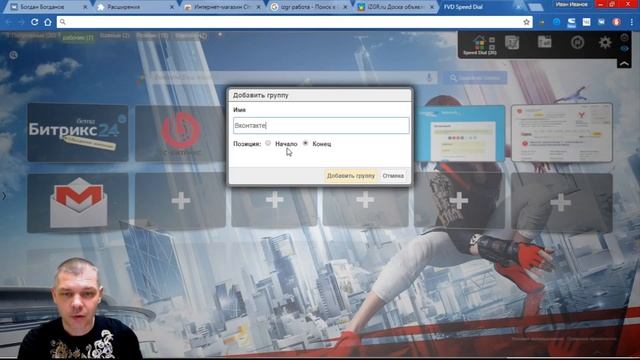Confirm with Добавить группу button

point(351,176)
